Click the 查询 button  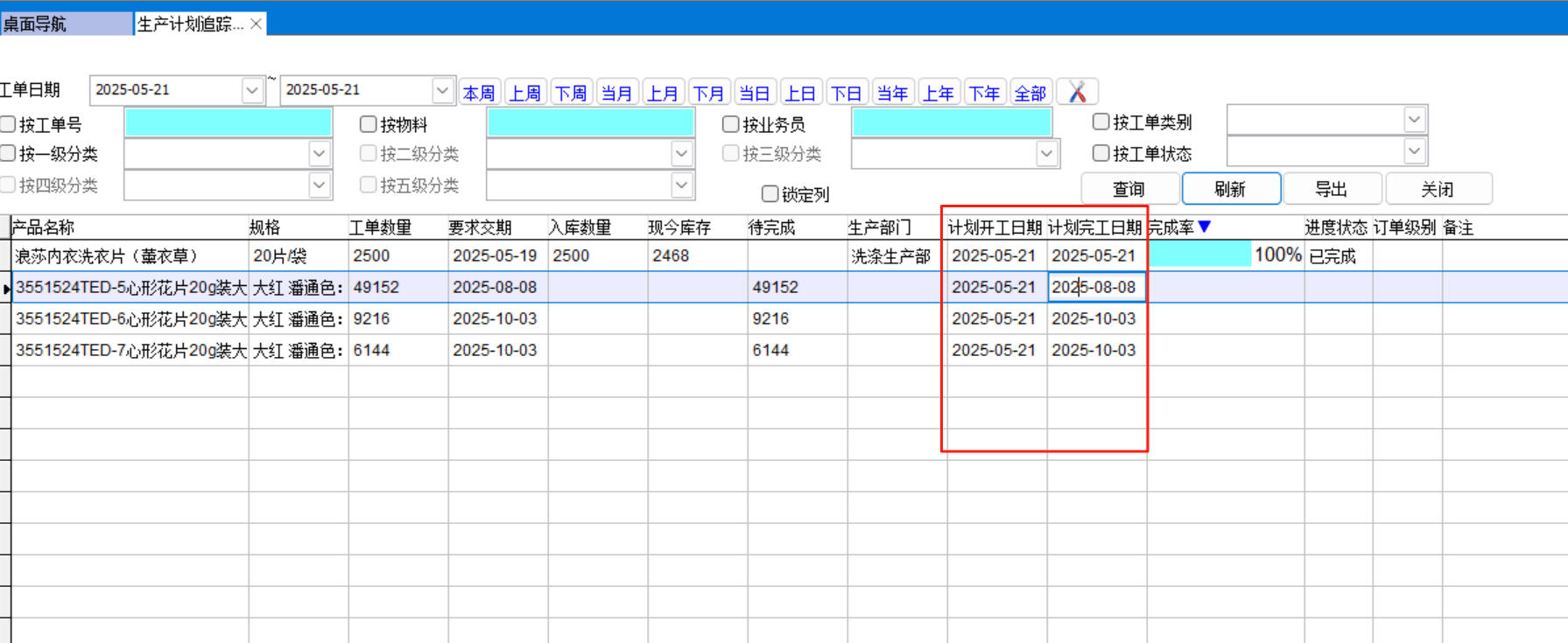(1129, 189)
